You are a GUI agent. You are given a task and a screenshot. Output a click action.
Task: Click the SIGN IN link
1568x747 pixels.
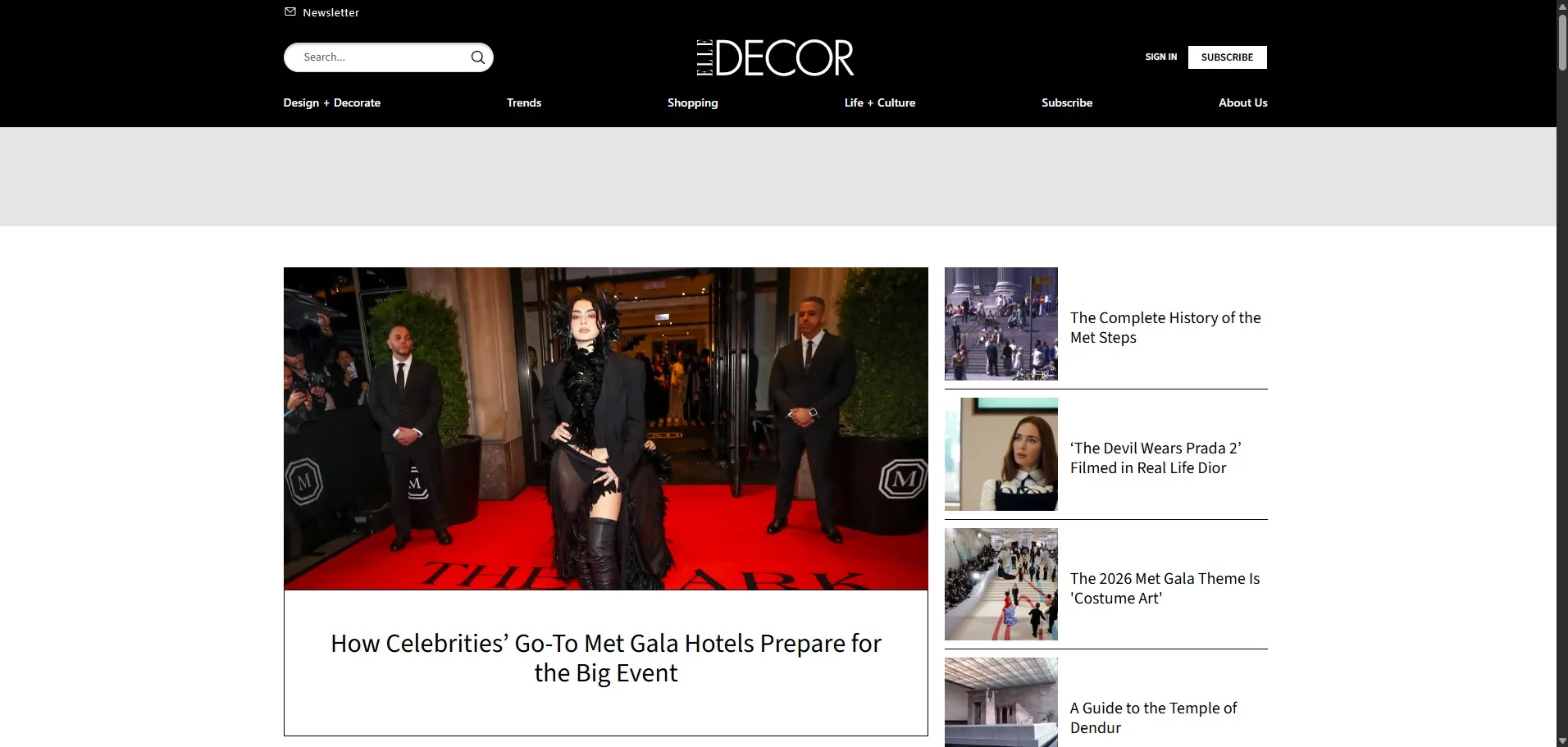[1160, 57]
